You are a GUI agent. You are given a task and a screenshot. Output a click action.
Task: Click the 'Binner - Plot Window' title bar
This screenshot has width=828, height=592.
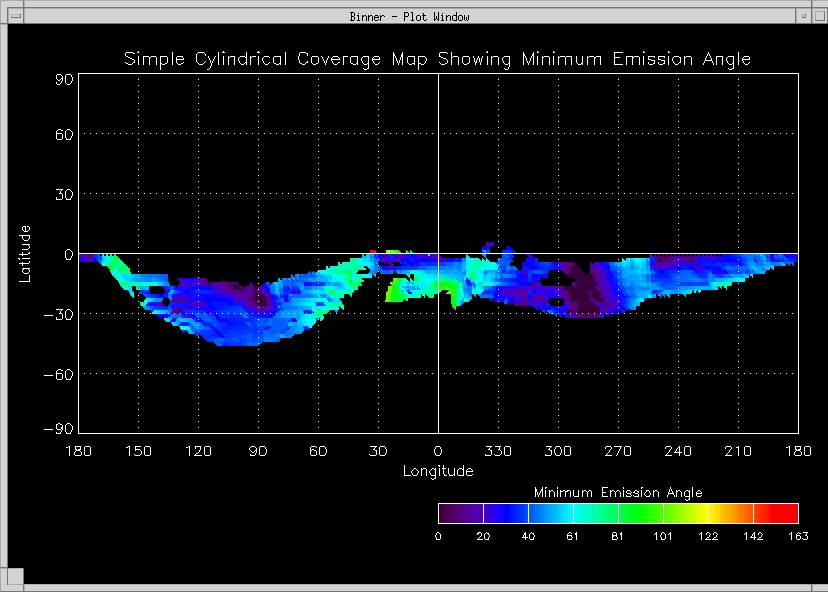click(410, 16)
